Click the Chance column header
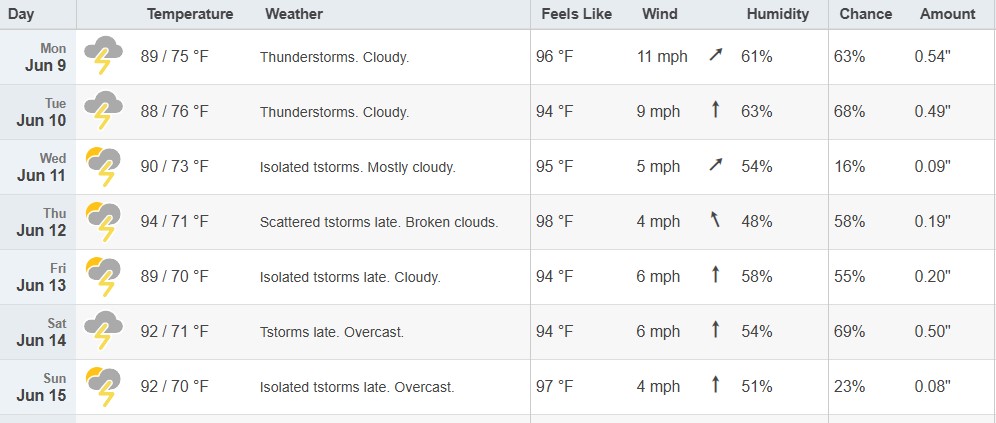 tap(866, 14)
